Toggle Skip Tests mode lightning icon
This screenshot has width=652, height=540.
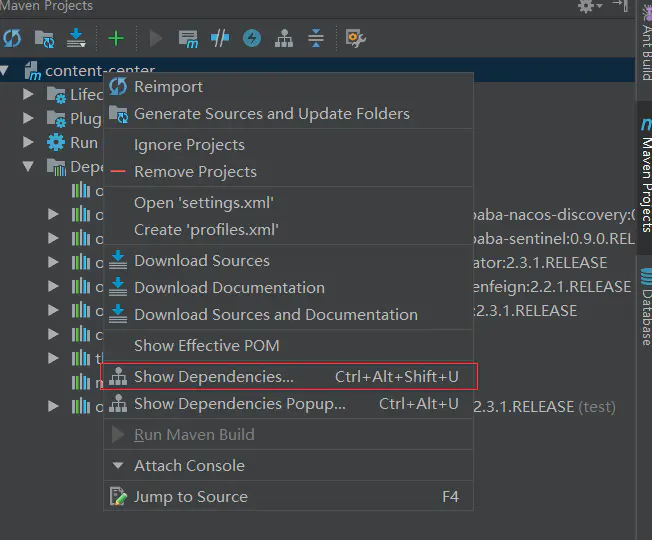[x=252, y=39]
